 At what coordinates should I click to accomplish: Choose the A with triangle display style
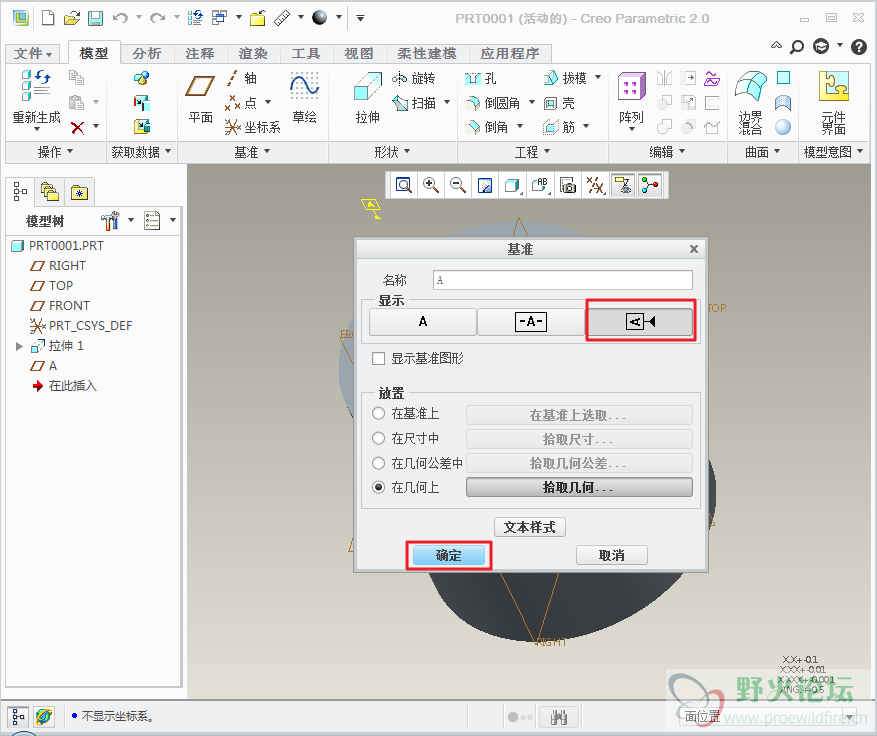point(640,322)
